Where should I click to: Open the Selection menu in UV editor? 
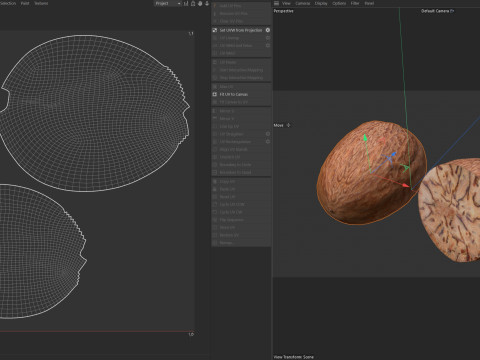8,3
